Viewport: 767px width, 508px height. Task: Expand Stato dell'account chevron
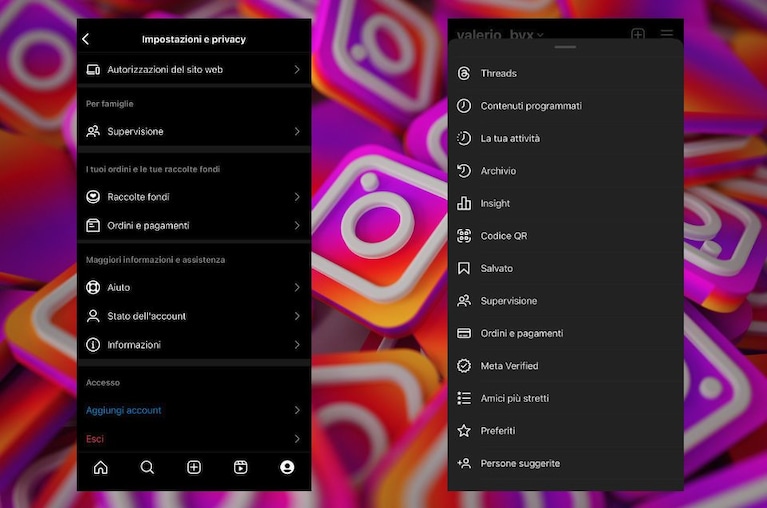(297, 316)
